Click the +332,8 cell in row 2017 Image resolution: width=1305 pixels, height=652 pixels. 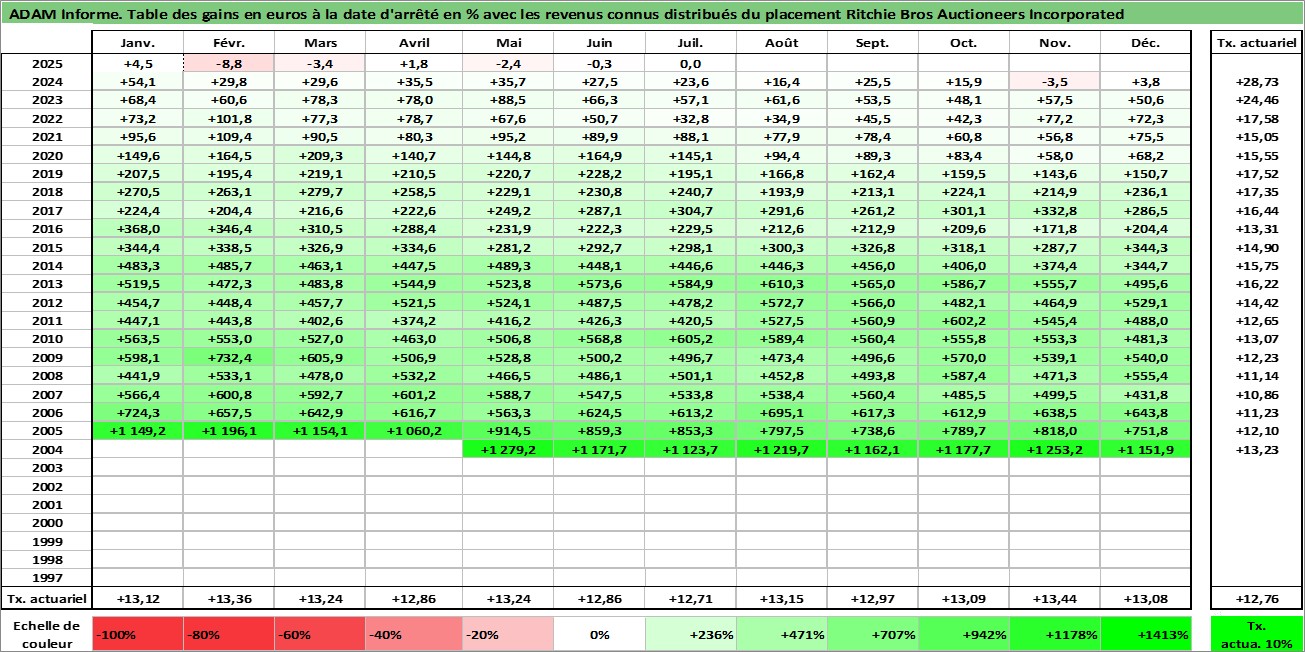(x=1055, y=210)
